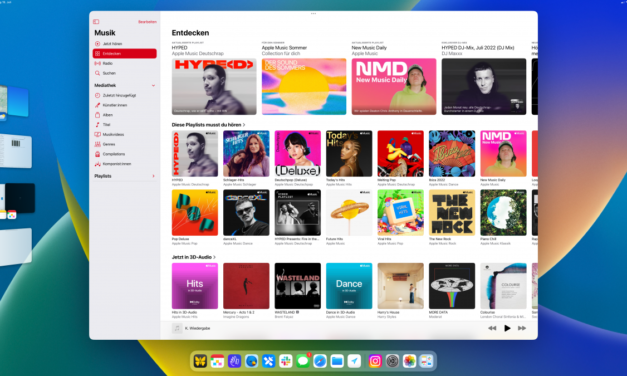Open Settings from the dock
The width and height of the screenshot is (627, 376).
(x=392, y=361)
